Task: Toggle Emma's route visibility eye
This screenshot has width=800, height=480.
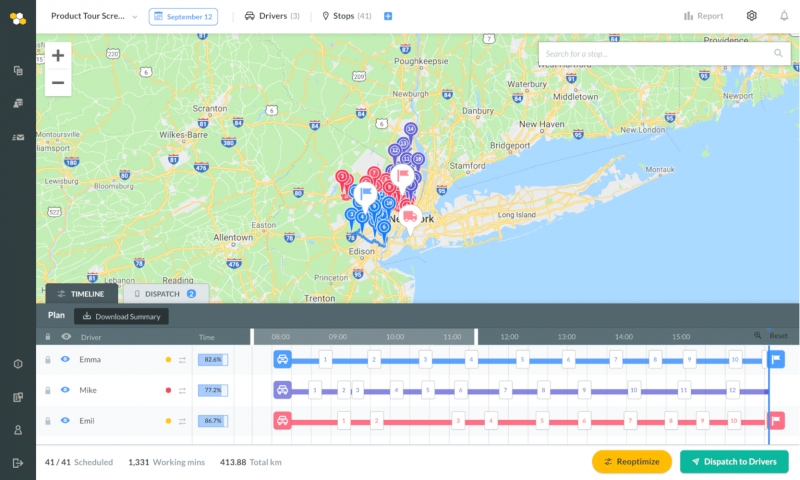Action: 65,359
